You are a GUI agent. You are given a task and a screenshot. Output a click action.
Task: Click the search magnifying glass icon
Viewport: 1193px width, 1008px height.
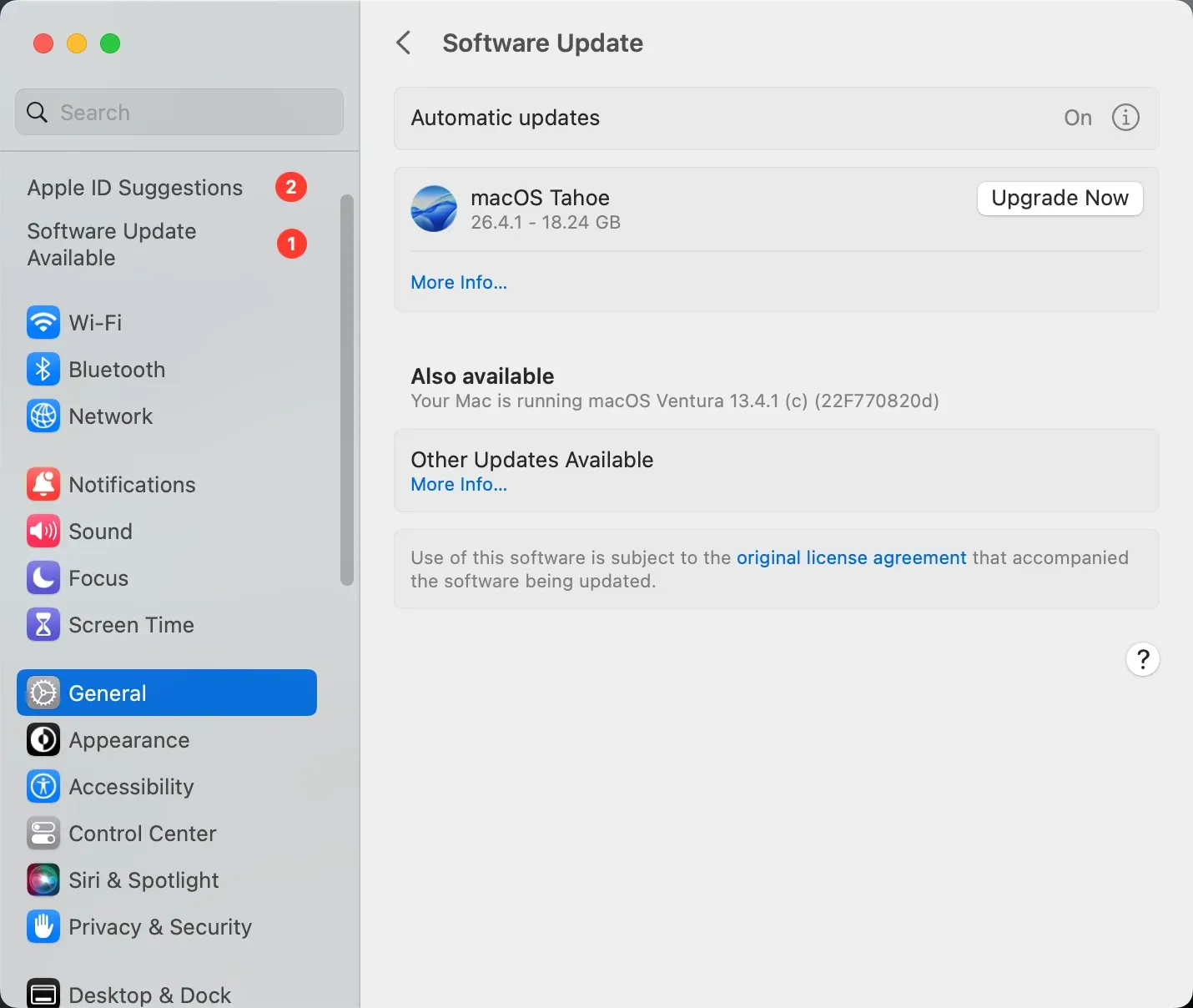pyautogui.click(x=38, y=112)
